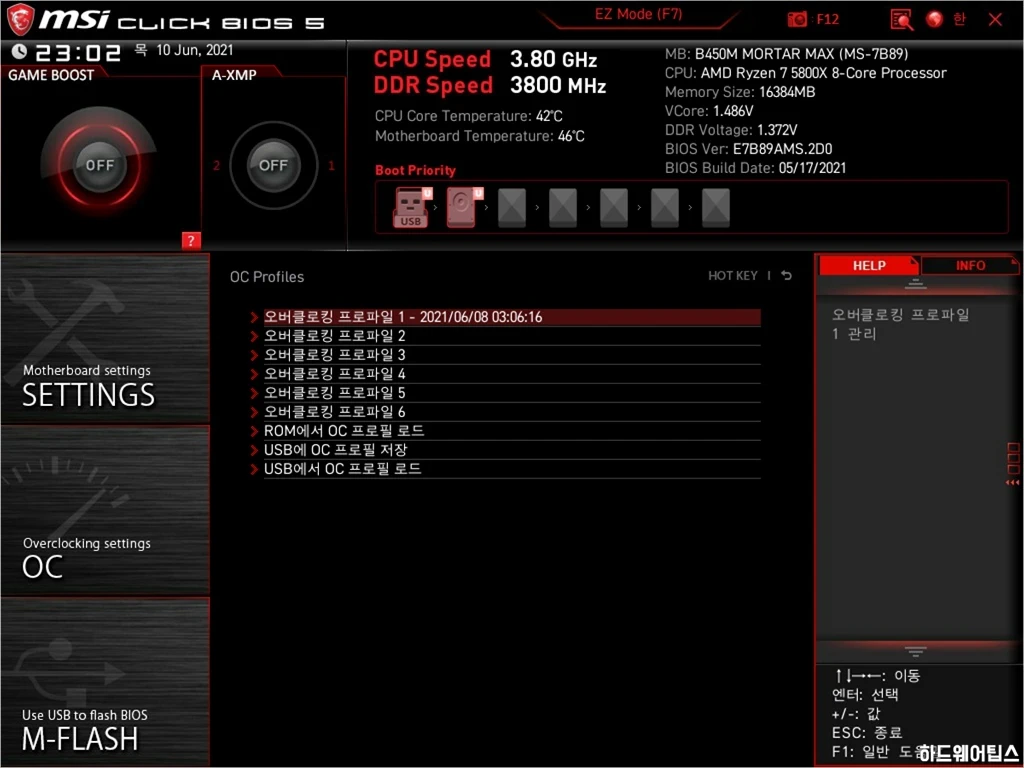Go back using the return arrow icon
This screenshot has width=1024, height=768.
[787, 276]
